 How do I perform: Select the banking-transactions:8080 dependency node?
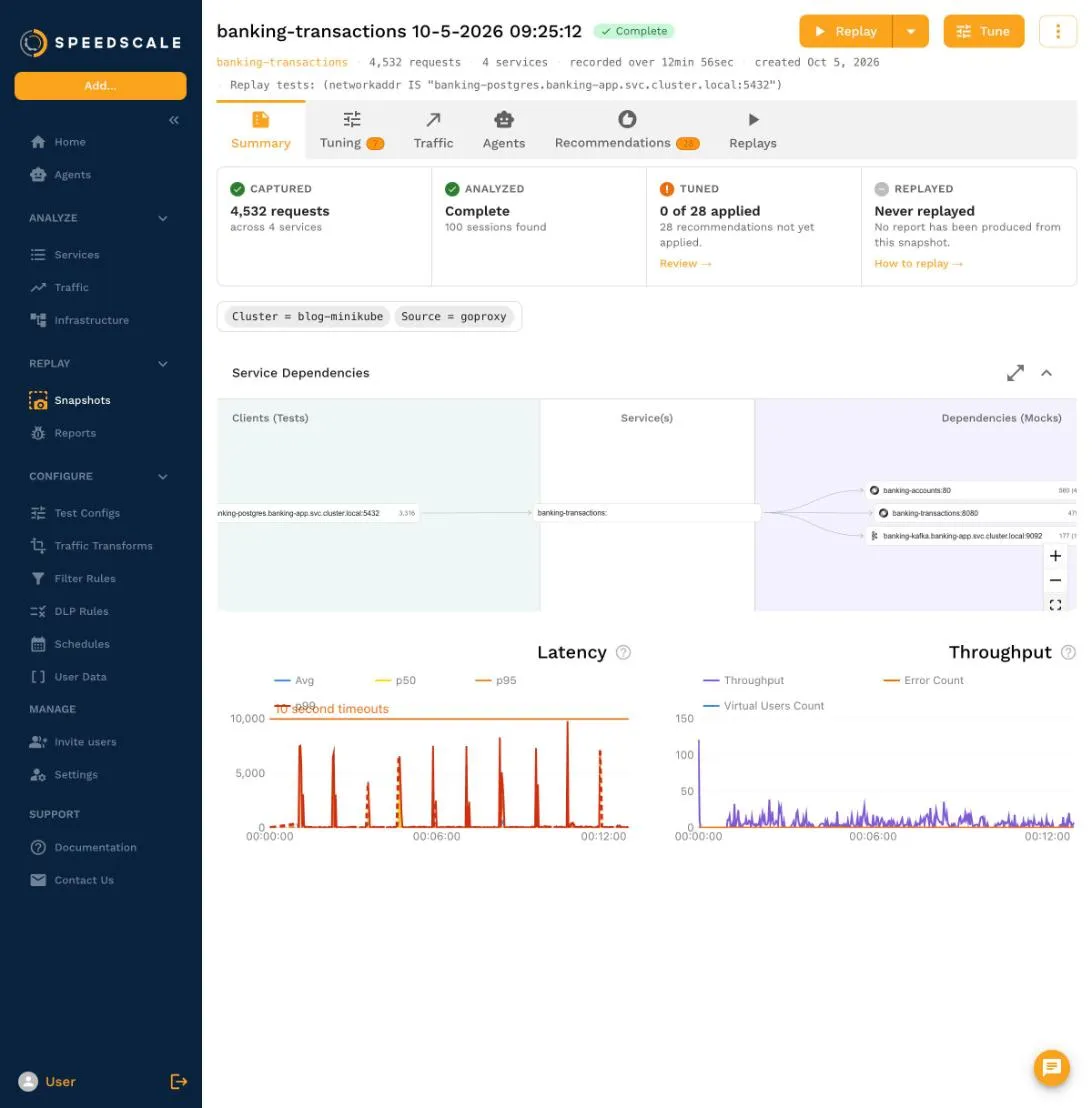pos(975,513)
